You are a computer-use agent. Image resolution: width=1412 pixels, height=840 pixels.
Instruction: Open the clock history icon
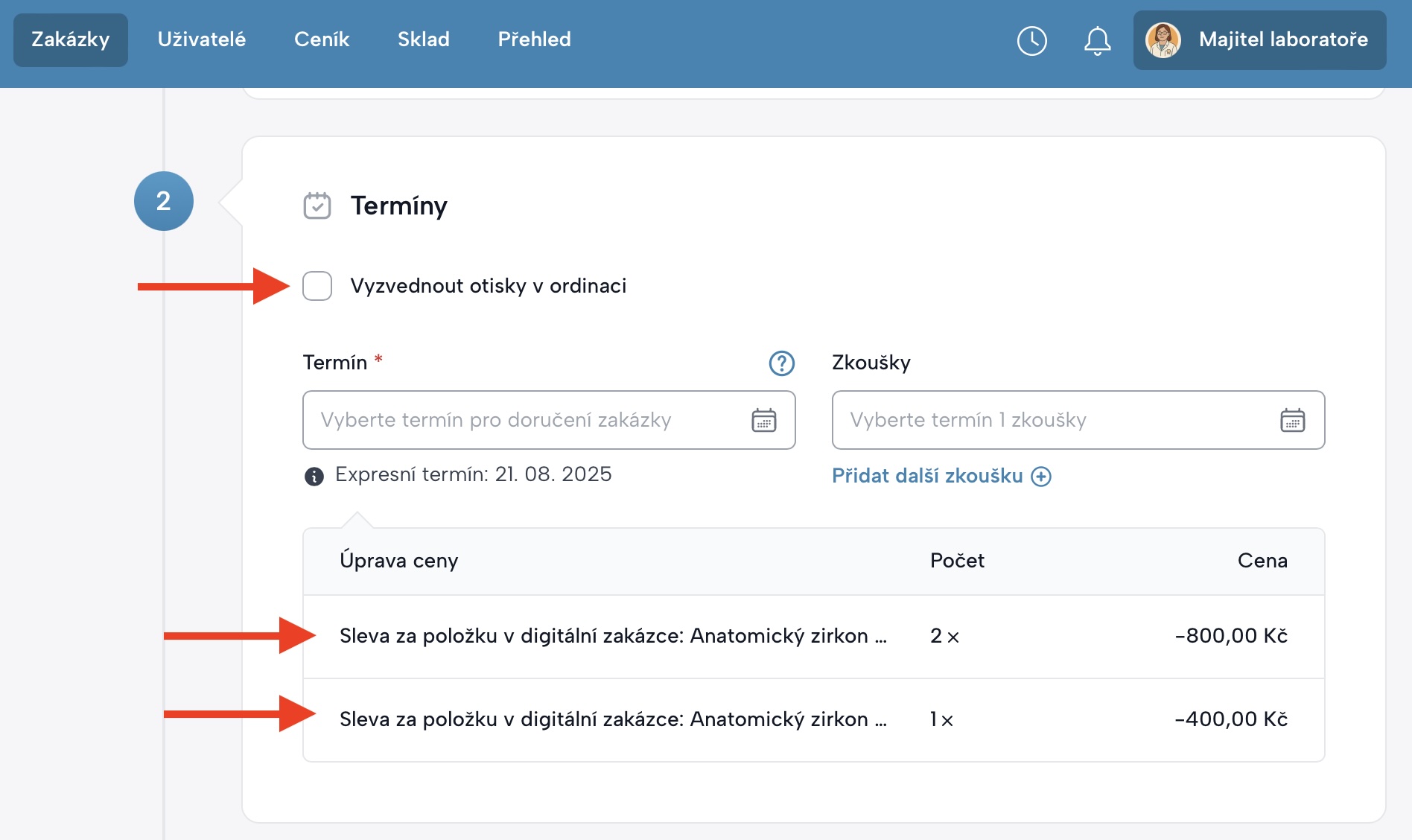[x=1031, y=41]
